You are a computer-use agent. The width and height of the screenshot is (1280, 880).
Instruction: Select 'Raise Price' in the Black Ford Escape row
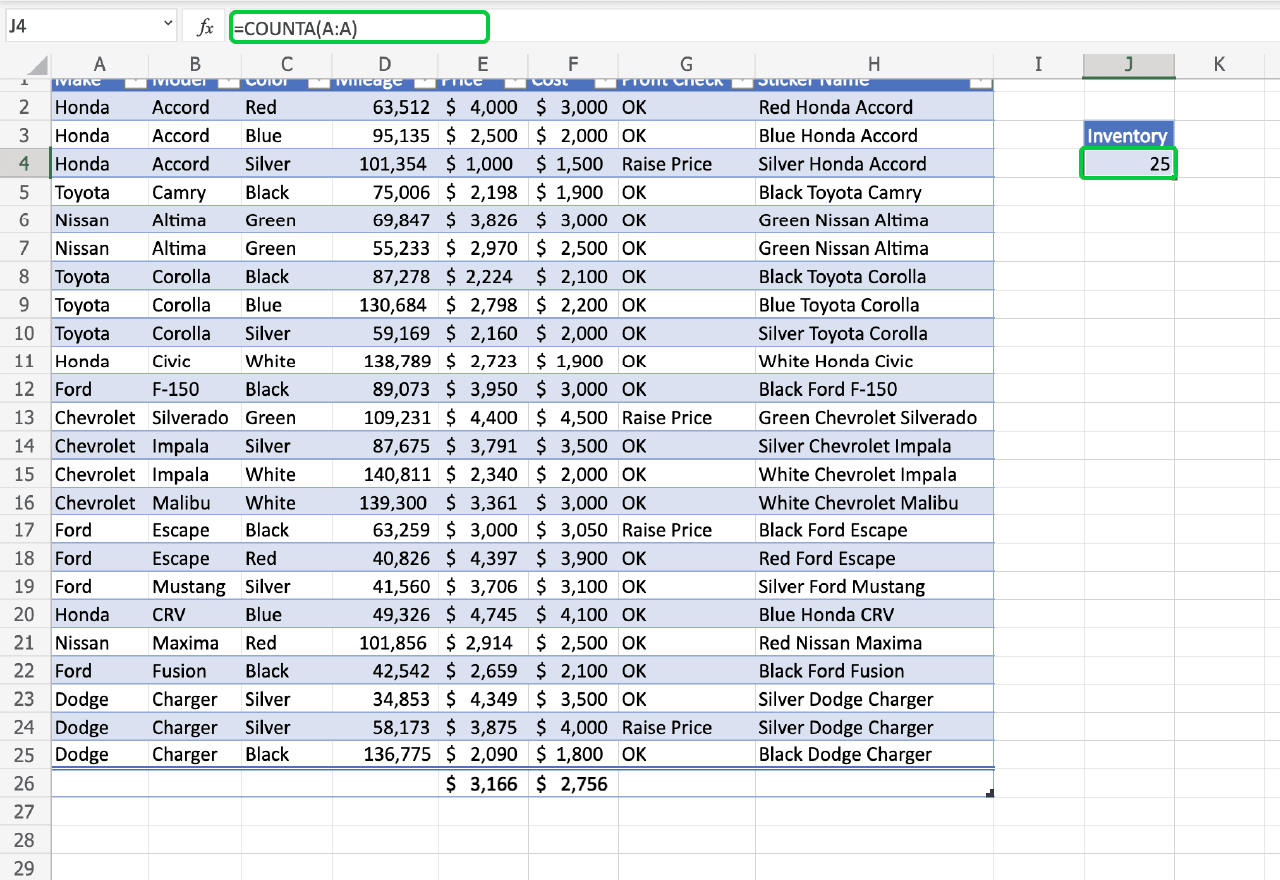[687, 530]
